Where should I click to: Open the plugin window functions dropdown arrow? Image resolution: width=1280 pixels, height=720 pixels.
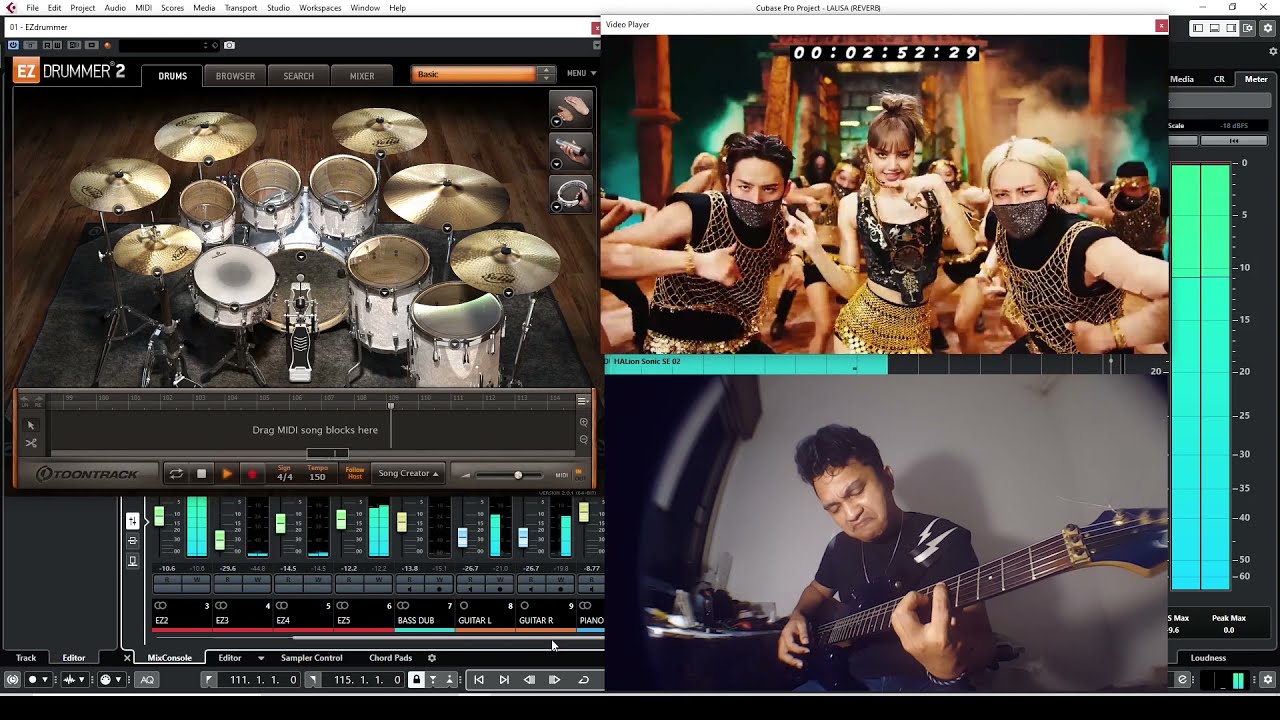pos(596,45)
